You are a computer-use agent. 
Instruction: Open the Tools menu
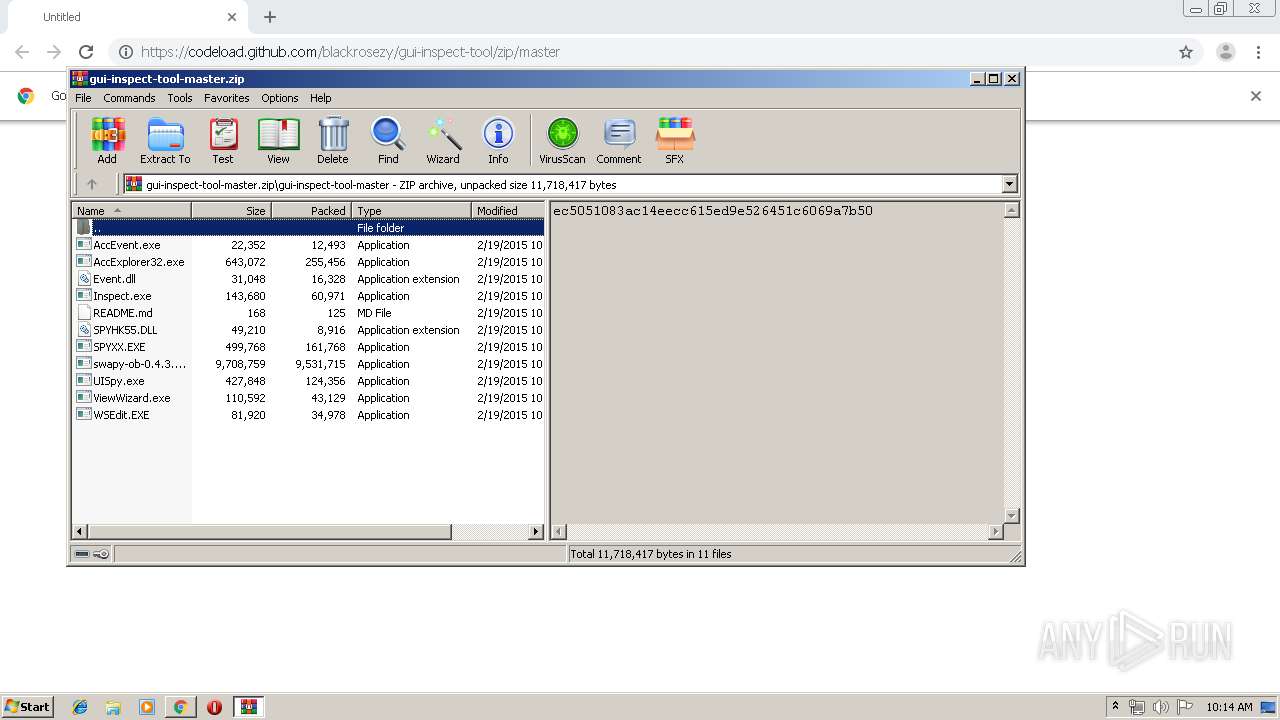(180, 98)
